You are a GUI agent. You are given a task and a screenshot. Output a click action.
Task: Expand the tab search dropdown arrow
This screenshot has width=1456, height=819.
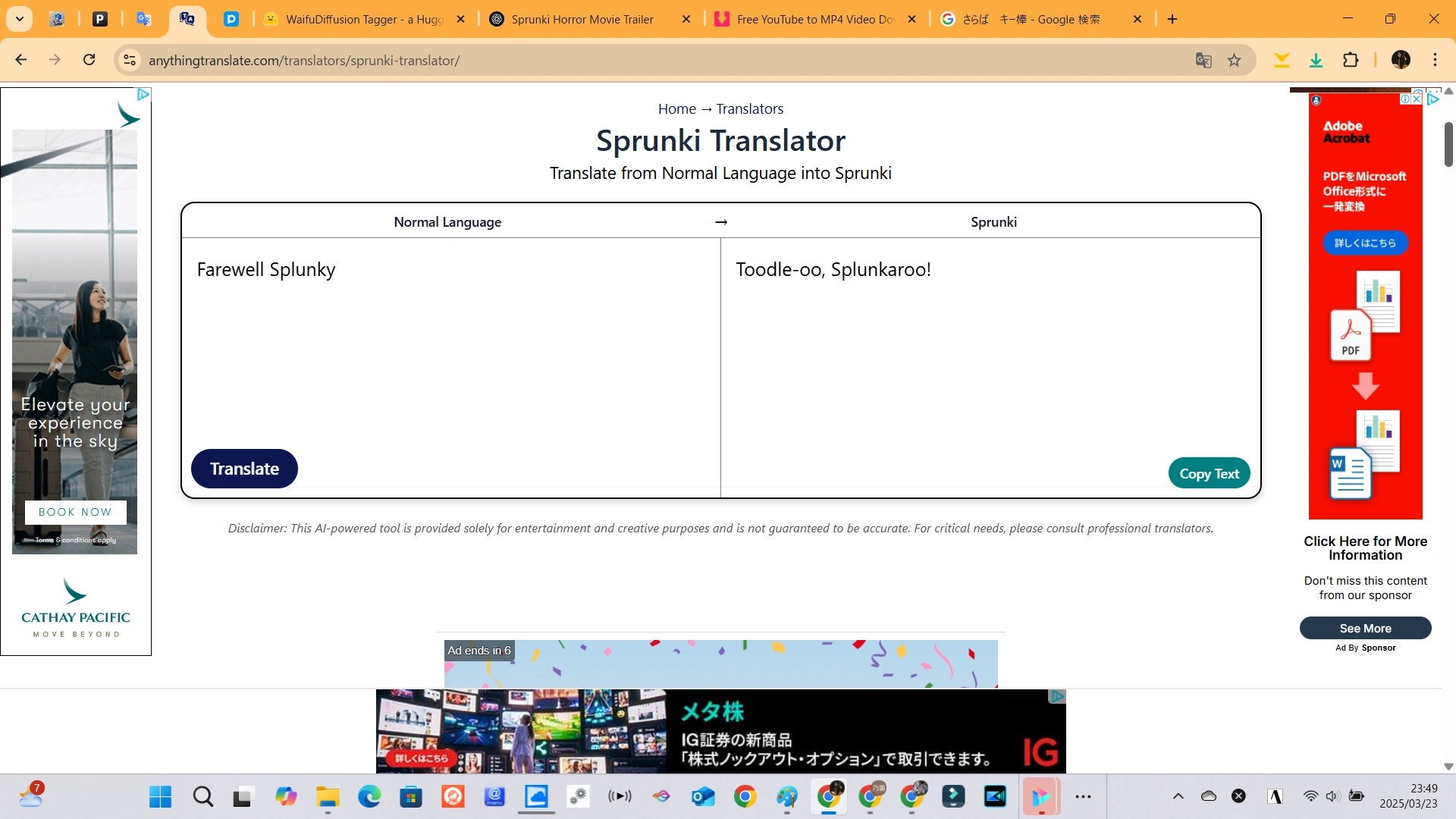[x=20, y=19]
